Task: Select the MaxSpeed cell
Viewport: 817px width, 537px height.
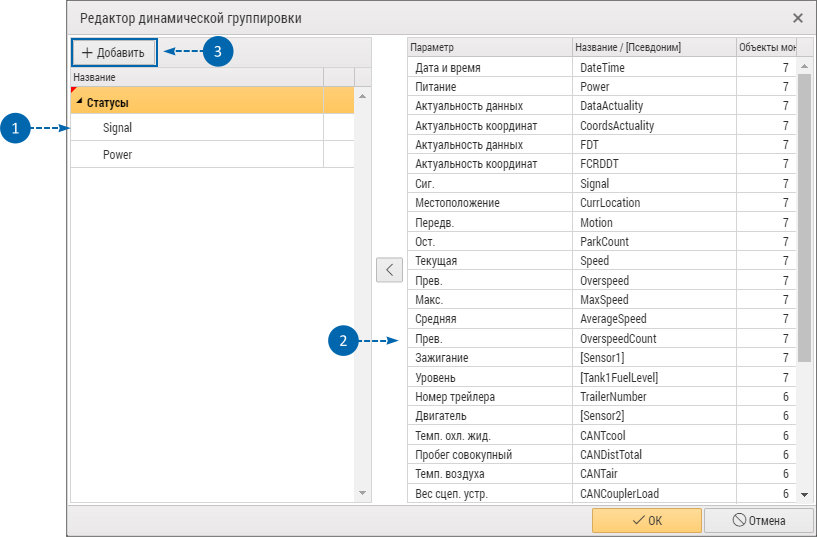Action: [654, 299]
